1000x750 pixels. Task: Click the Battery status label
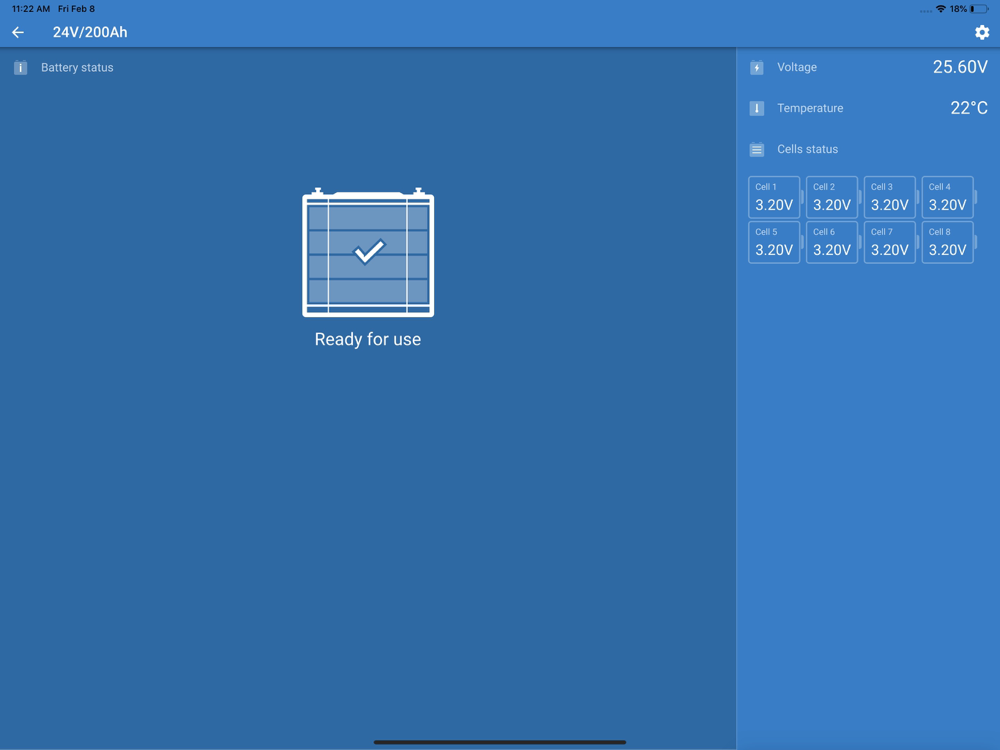pyautogui.click(x=77, y=68)
